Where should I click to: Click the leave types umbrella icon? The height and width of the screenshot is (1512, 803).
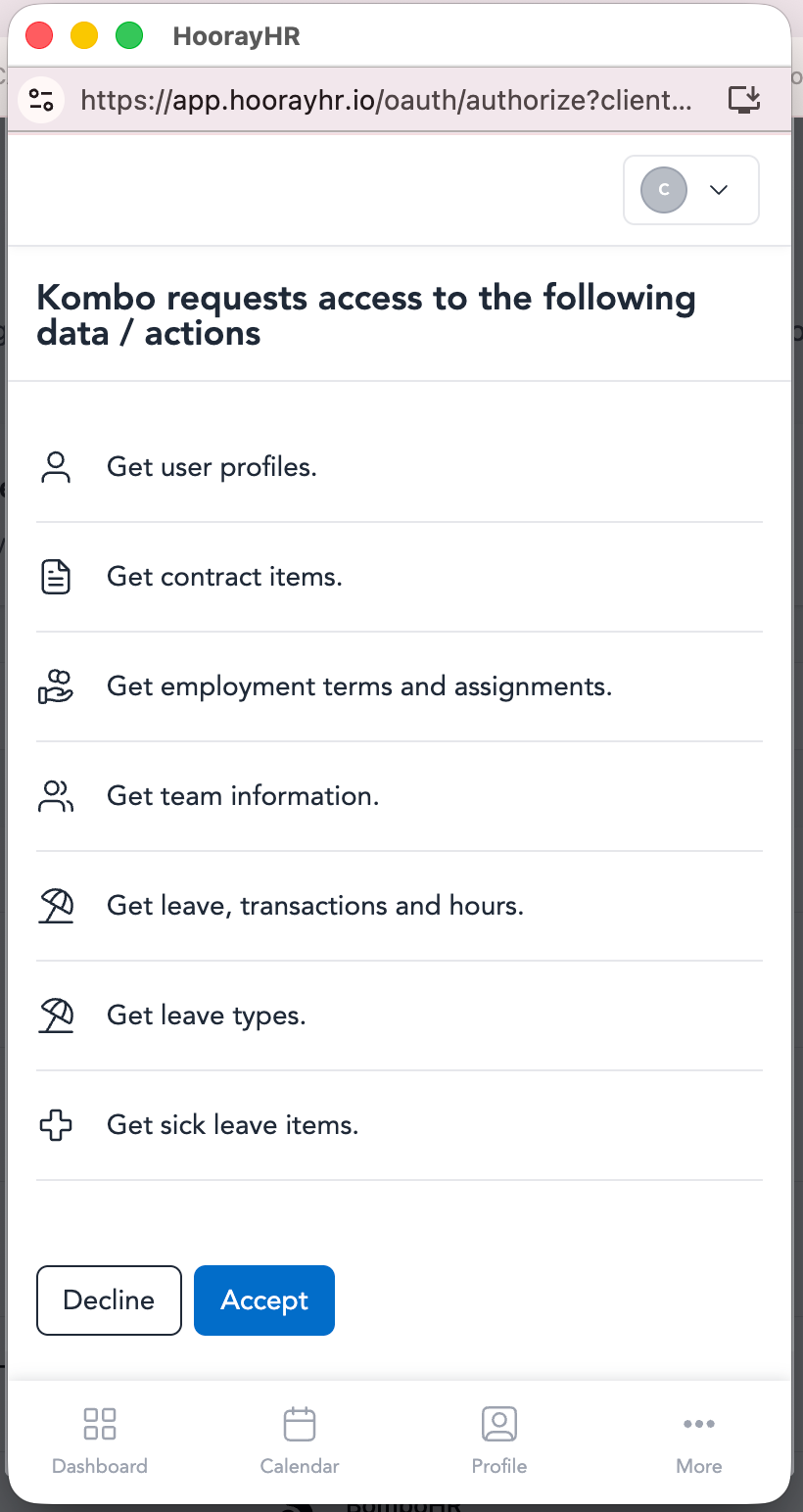point(56,1016)
